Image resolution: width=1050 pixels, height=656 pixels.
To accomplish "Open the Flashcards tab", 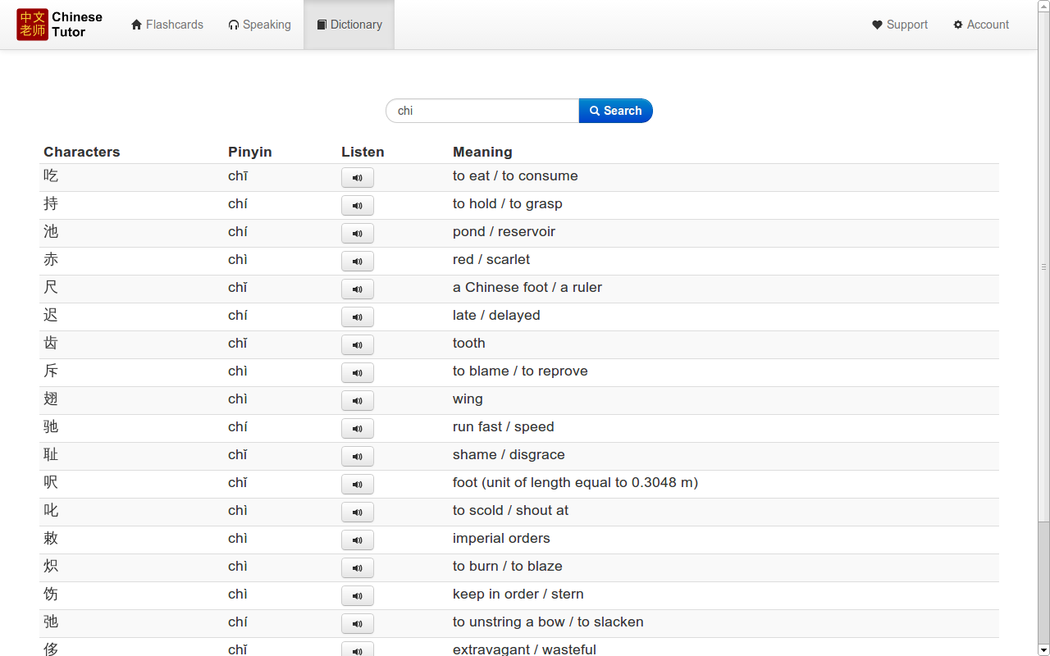I will (167, 25).
